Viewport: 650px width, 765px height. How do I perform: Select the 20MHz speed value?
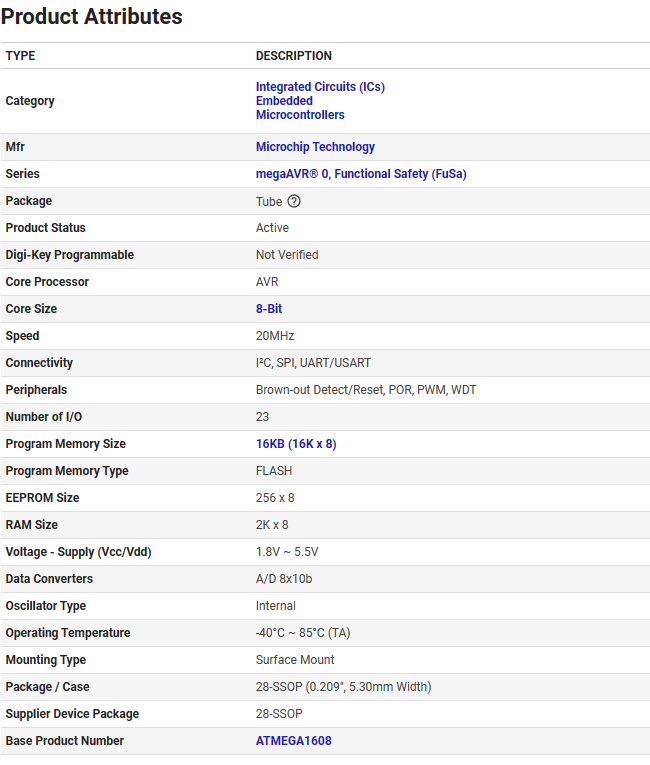tap(275, 336)
